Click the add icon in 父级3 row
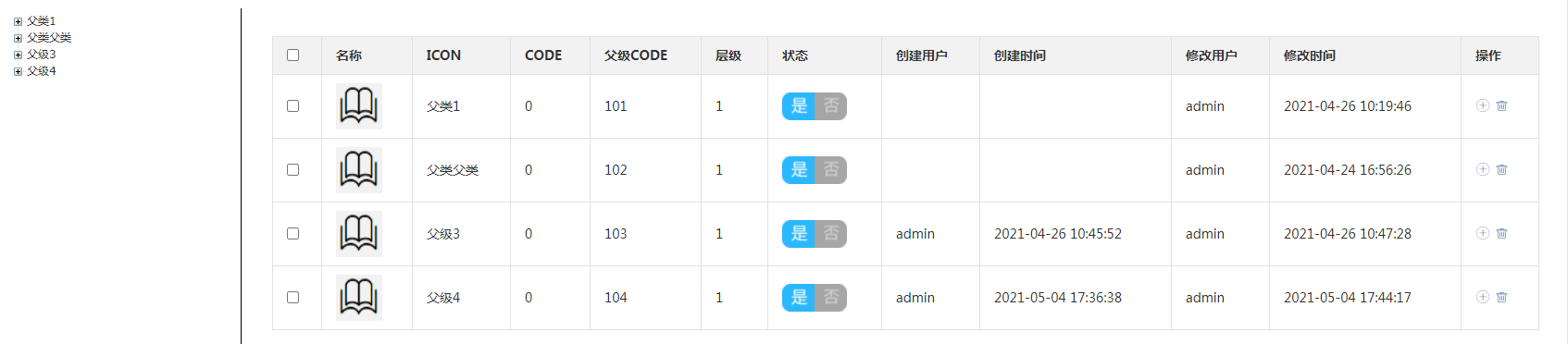Image resolution: width=1568 pixels, height=344 pixels. [x=1482, y=233]
